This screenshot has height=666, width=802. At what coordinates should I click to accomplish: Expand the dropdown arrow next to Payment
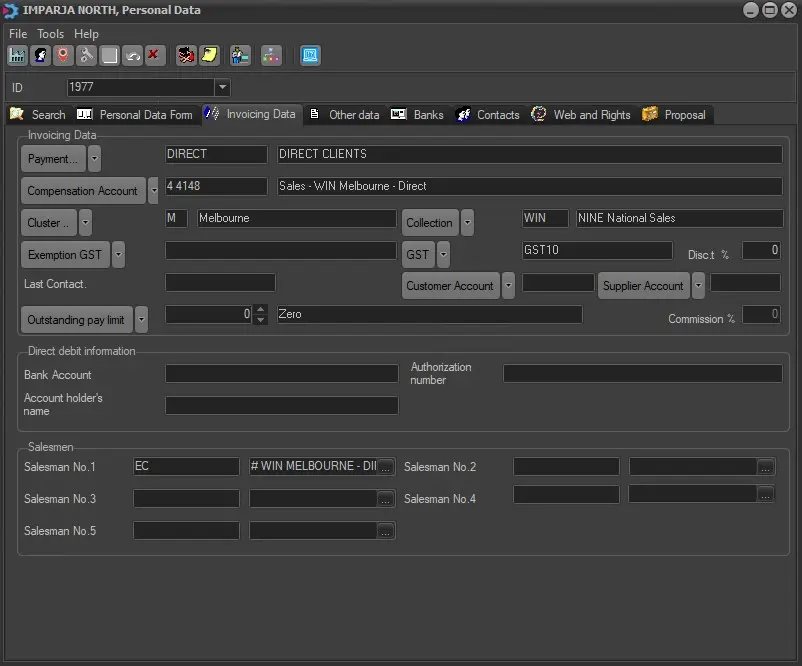click(94, 159)
